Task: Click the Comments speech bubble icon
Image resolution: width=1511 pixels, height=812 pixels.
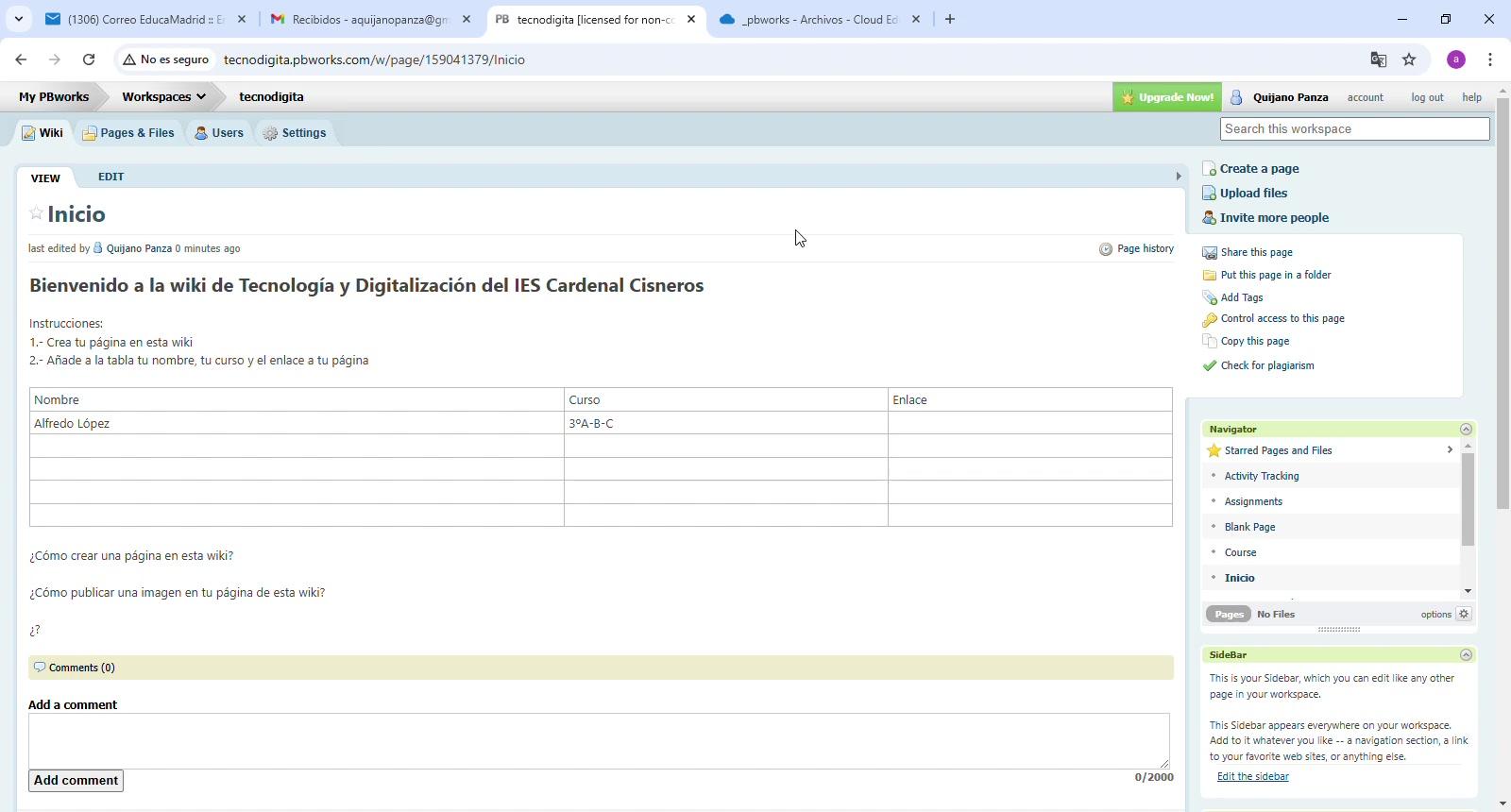Action: [x=40, y=668]
